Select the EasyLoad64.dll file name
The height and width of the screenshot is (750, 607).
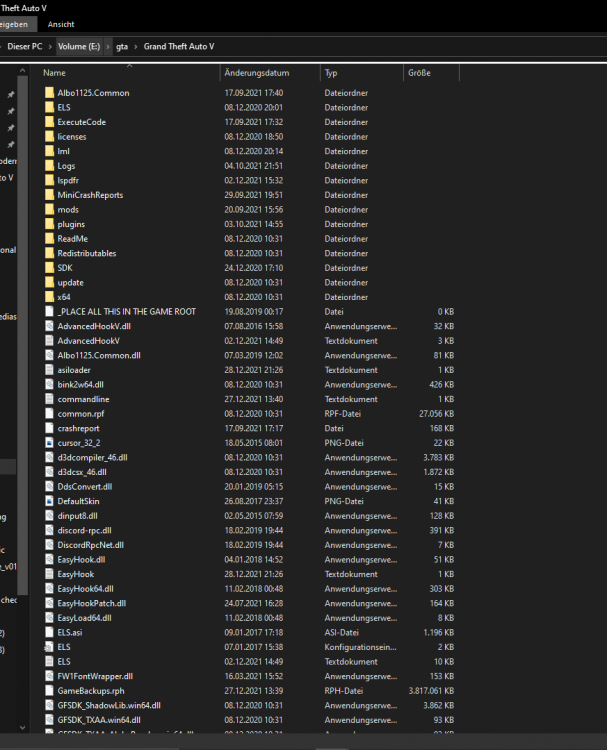(85, 618)
